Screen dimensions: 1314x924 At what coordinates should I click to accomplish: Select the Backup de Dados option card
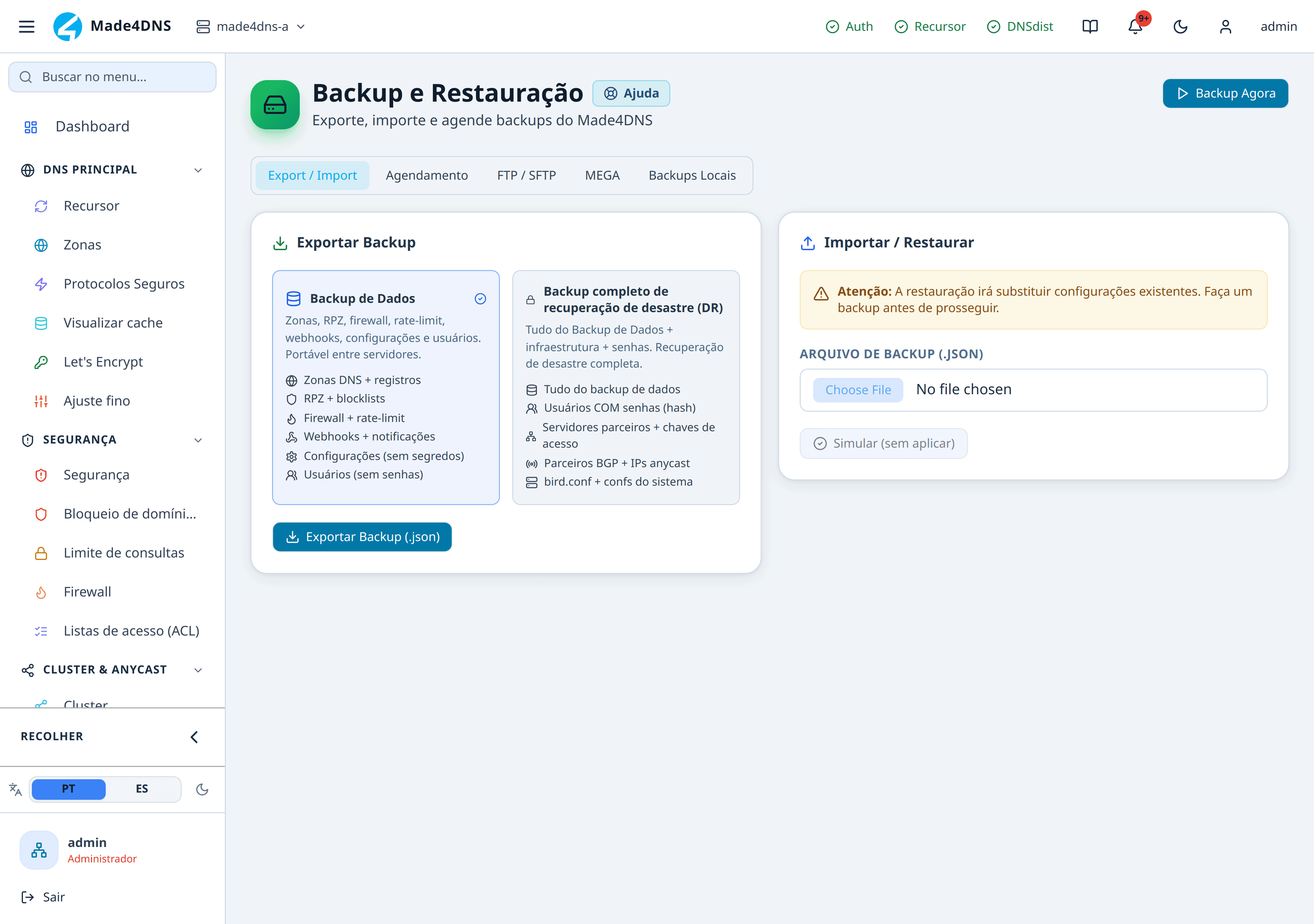click(386, 388)
